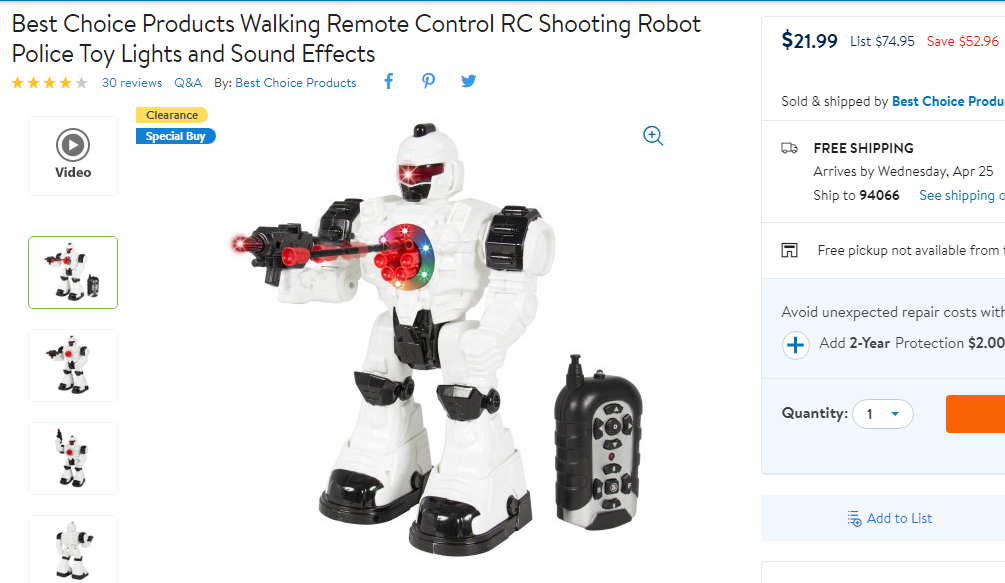Click the magnifier zoom icon on the image
1005x583 pixels.
coord(652,136)
